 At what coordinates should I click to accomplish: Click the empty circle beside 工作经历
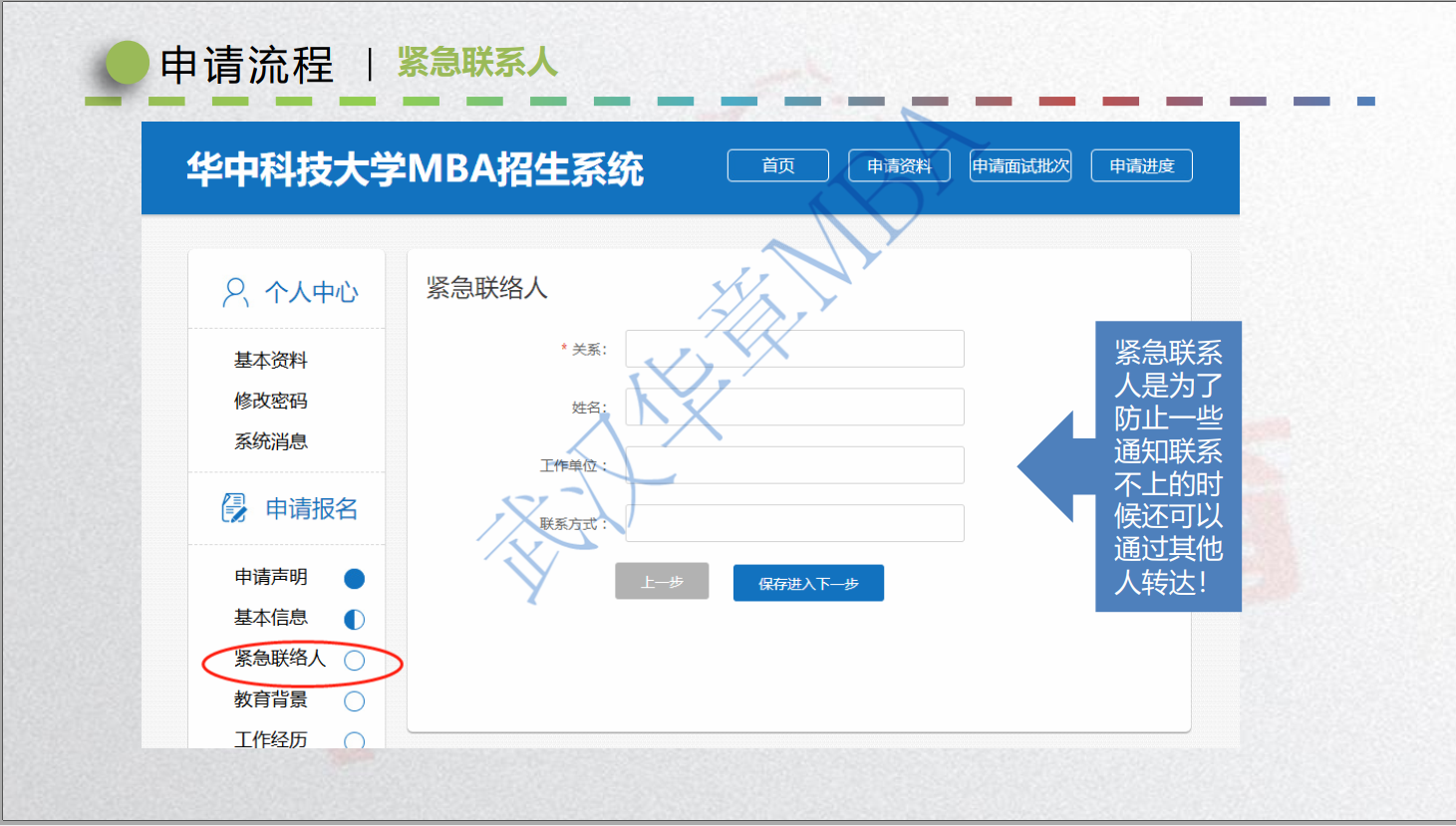point(354,740)
